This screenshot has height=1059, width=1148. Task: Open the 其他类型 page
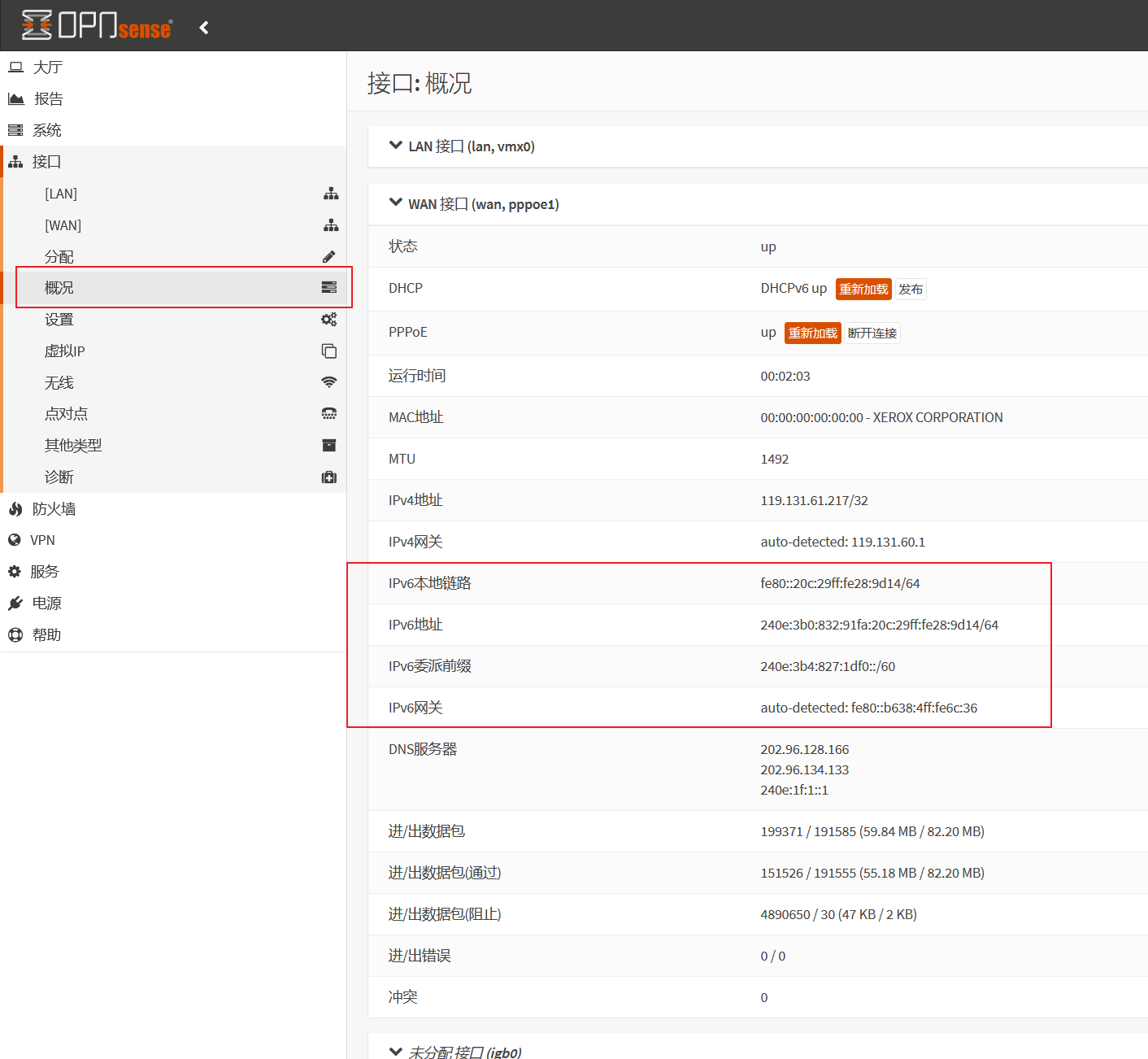pyautogui.click(x=175, y=446)
